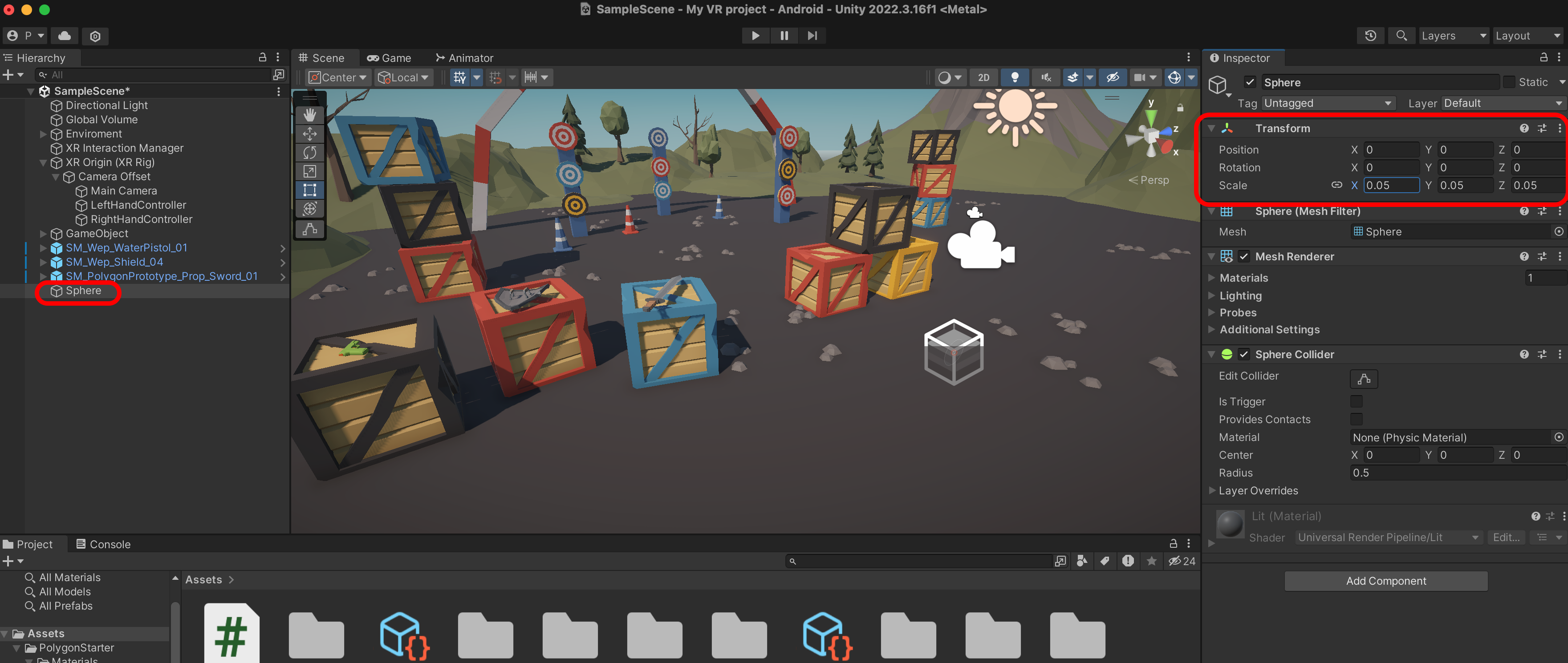The width and height of the screenshot is (1568, 663).
Task: Click the Edit Collider icon button
Action: [1364, 379]
